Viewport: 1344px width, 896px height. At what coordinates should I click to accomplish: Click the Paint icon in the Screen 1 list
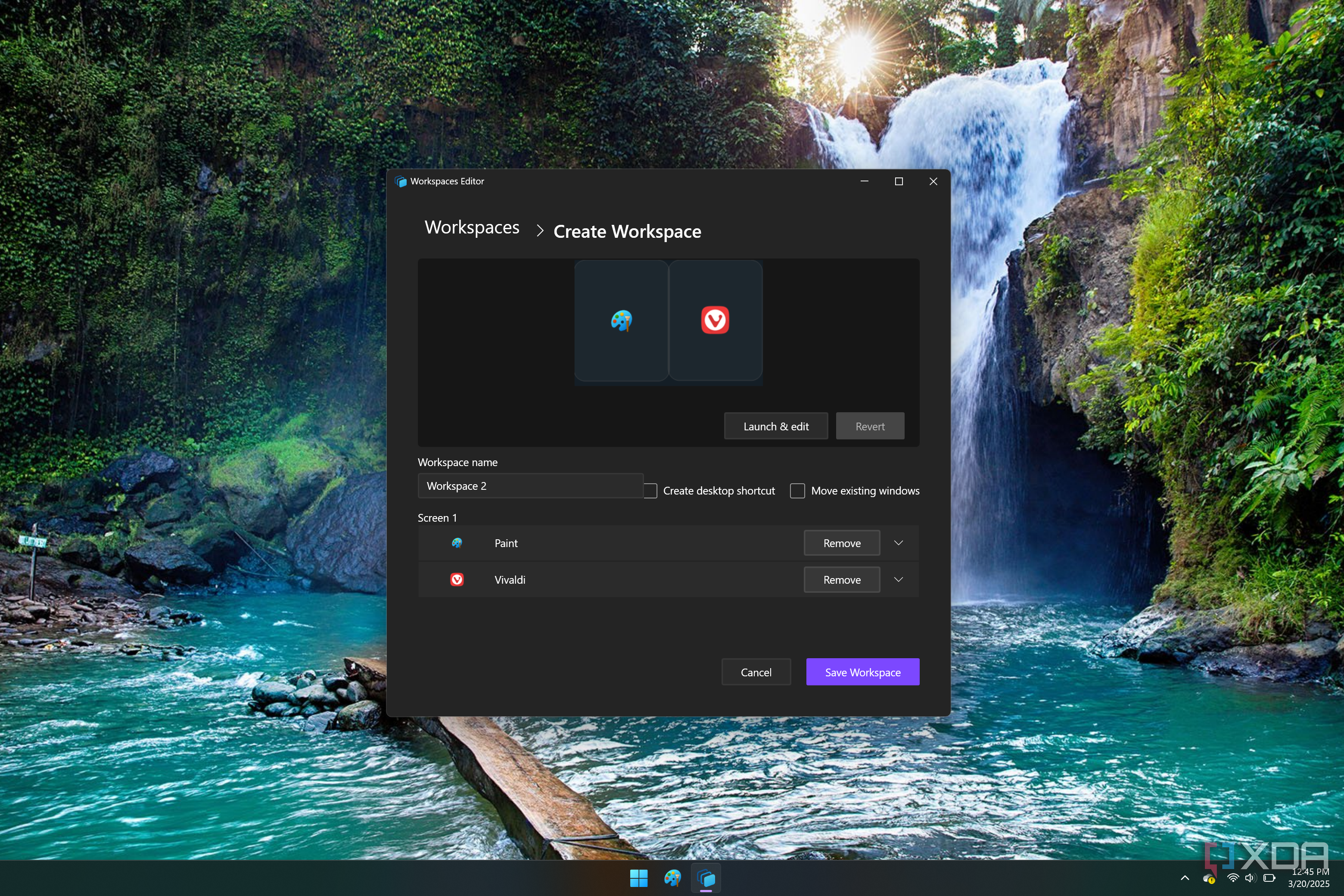click(x=457, y=543)
